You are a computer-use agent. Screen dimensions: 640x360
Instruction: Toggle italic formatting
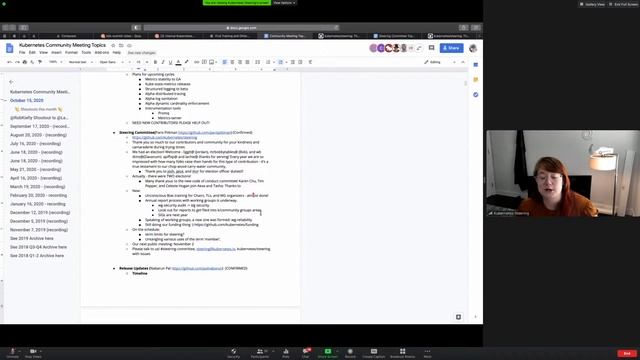(x=163, y=62)
